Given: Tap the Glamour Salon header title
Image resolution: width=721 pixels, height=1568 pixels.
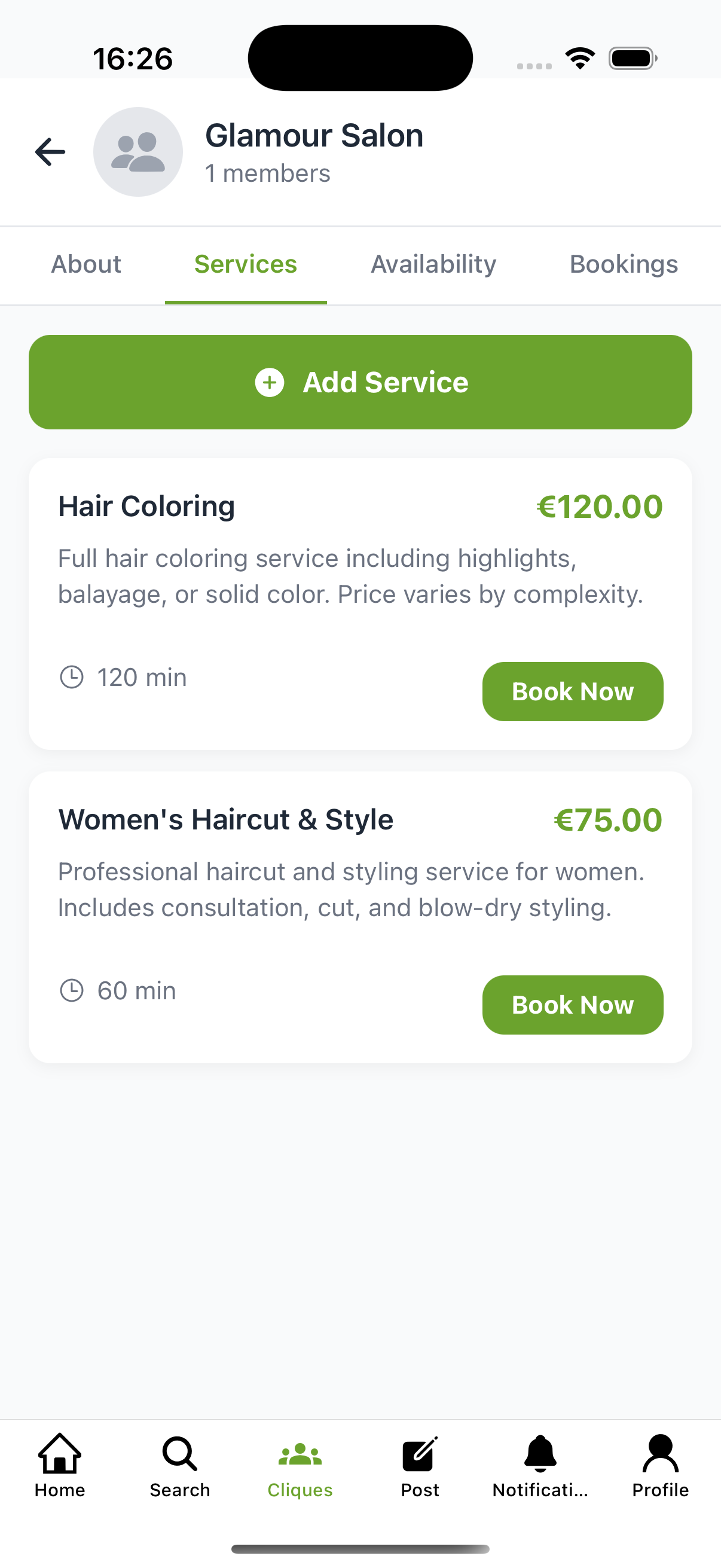Looking at the screenshot, I should tap(314, 135).
